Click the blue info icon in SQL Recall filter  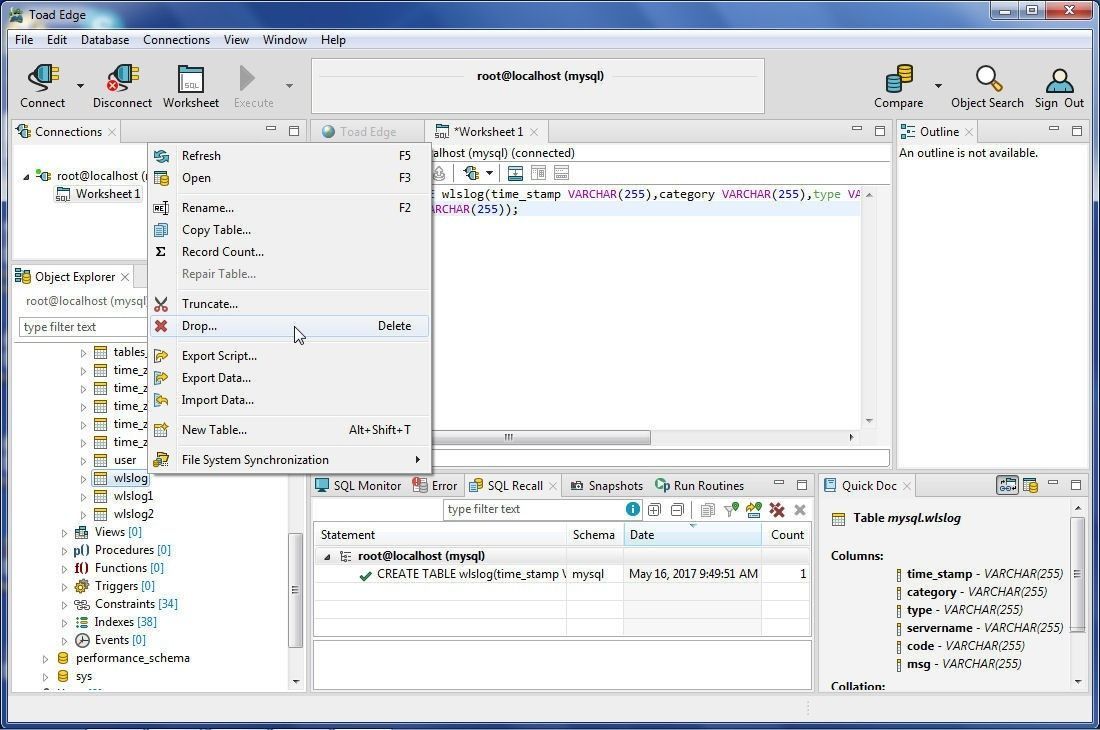click(633, 509)
